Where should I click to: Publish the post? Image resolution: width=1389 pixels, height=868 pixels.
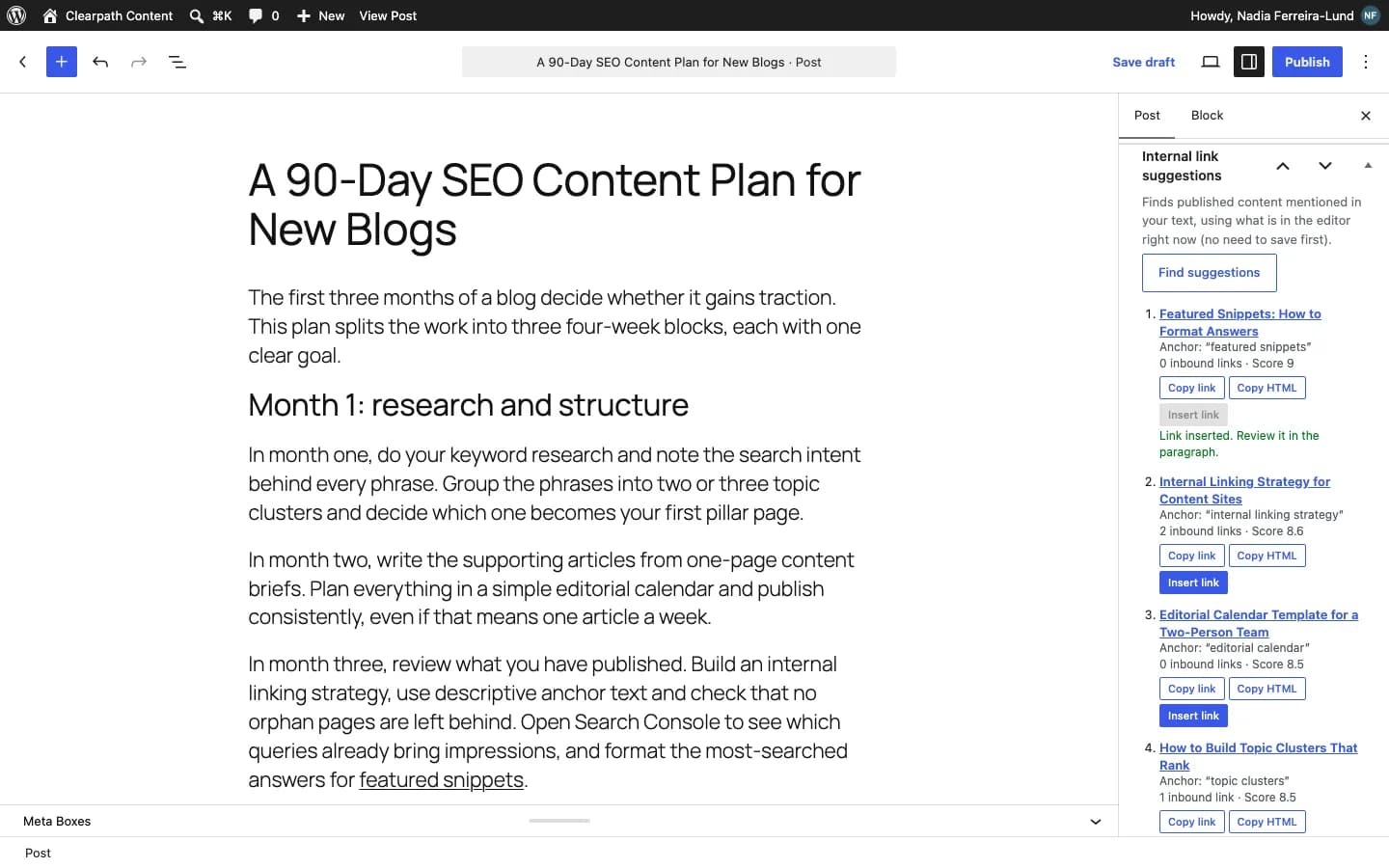coord(1307,62)
